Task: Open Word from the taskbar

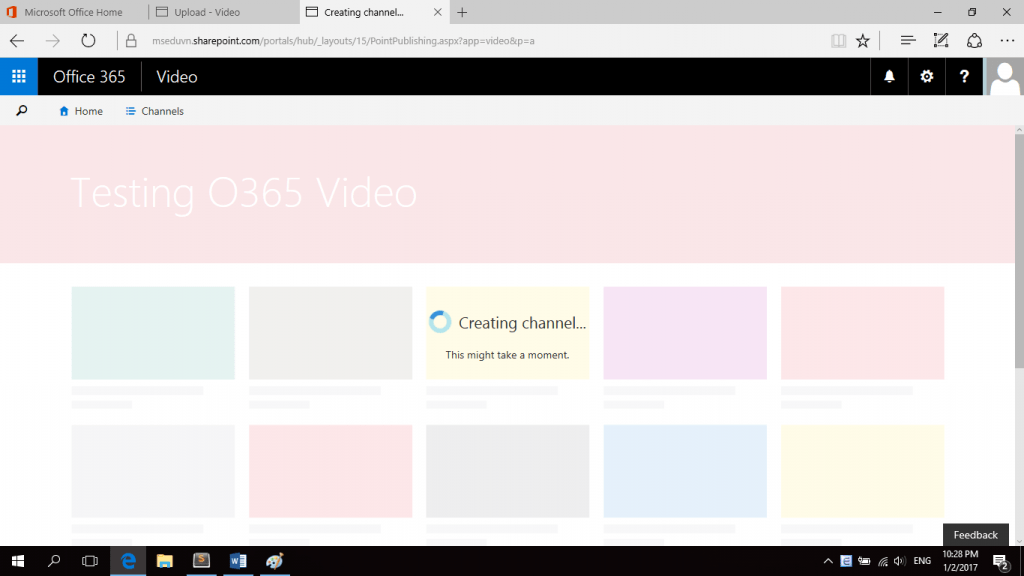Action: [238, 561]
